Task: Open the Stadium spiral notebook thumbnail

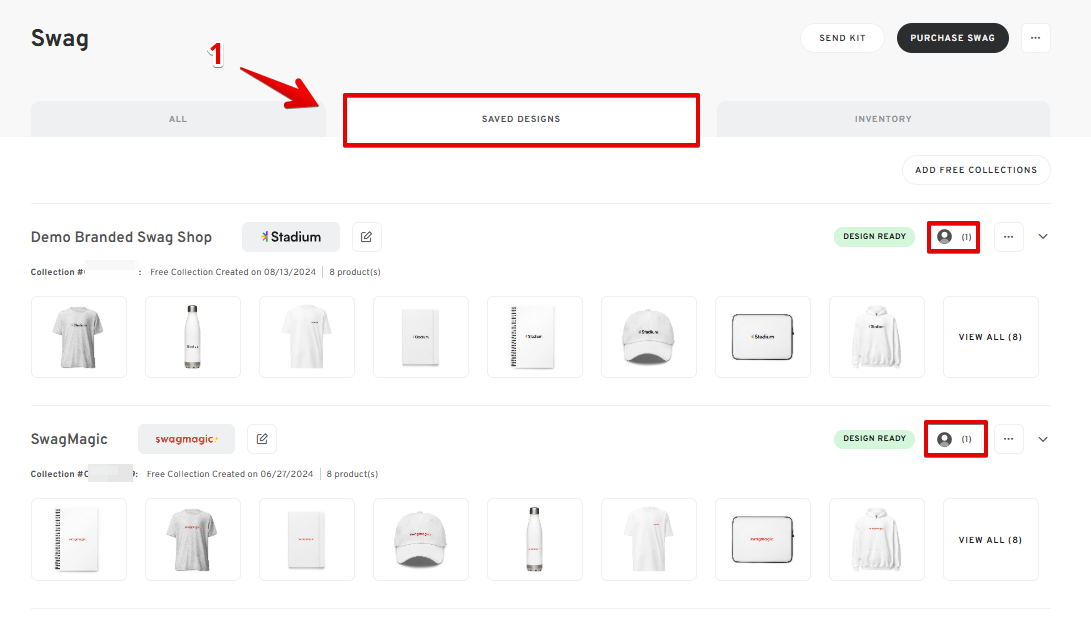Action: pyautogui.click(x=535, y=337)
